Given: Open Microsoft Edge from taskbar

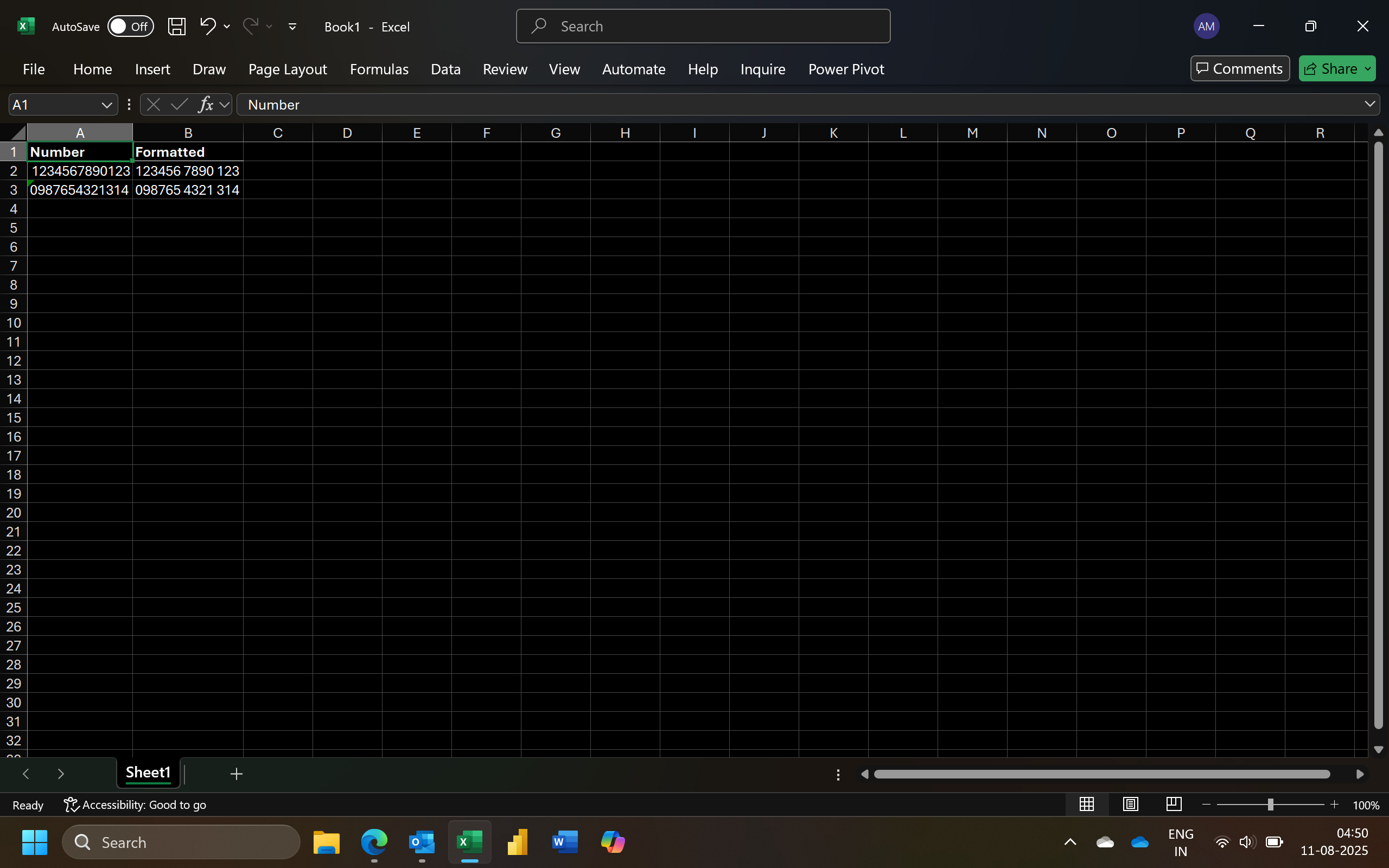Looking at the screenshot, I should [374, 842].
